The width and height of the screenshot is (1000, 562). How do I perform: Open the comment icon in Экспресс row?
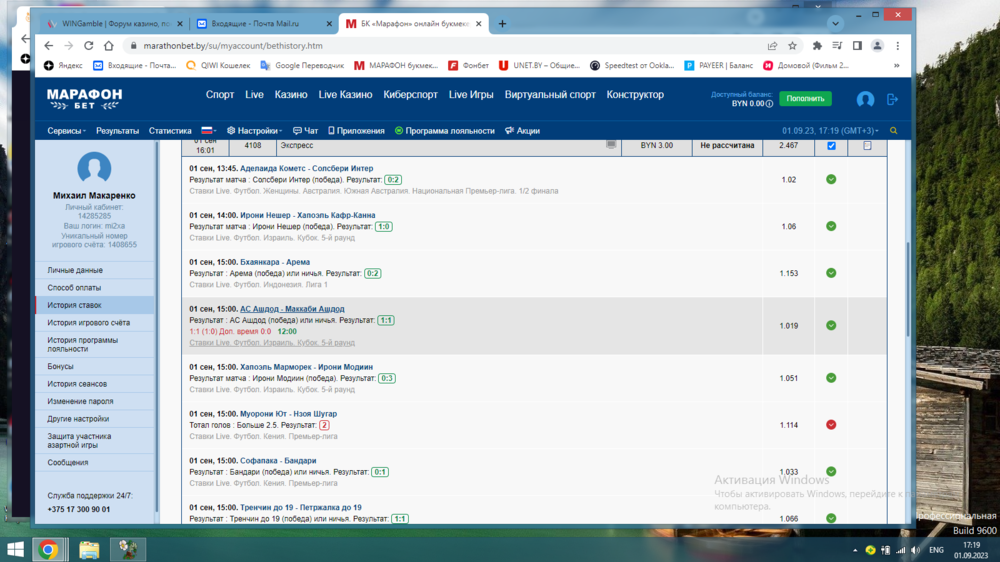(611, 145)
